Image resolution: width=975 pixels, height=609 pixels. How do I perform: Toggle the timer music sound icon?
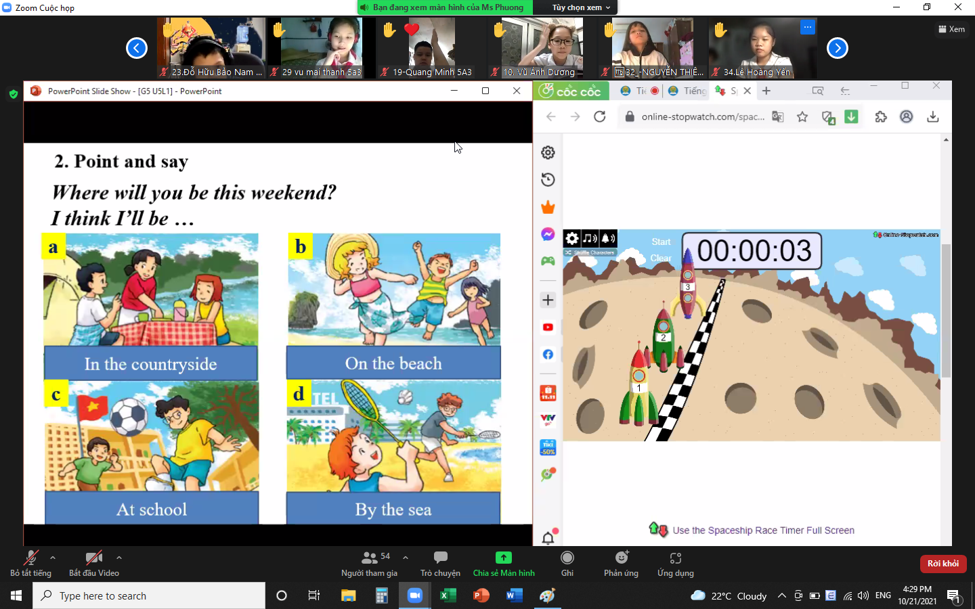tap(590, 238)
